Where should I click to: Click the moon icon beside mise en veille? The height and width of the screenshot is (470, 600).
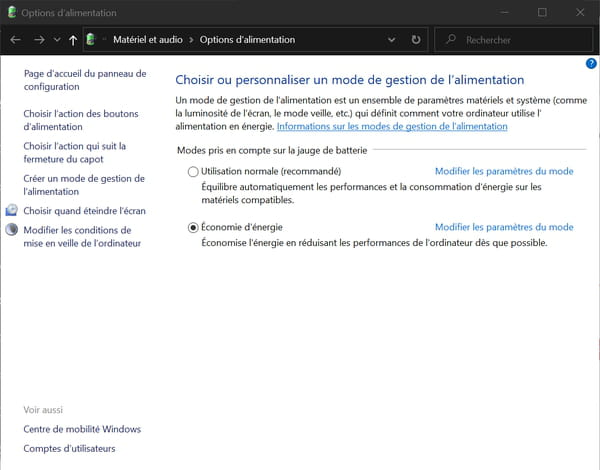[11, 229]
